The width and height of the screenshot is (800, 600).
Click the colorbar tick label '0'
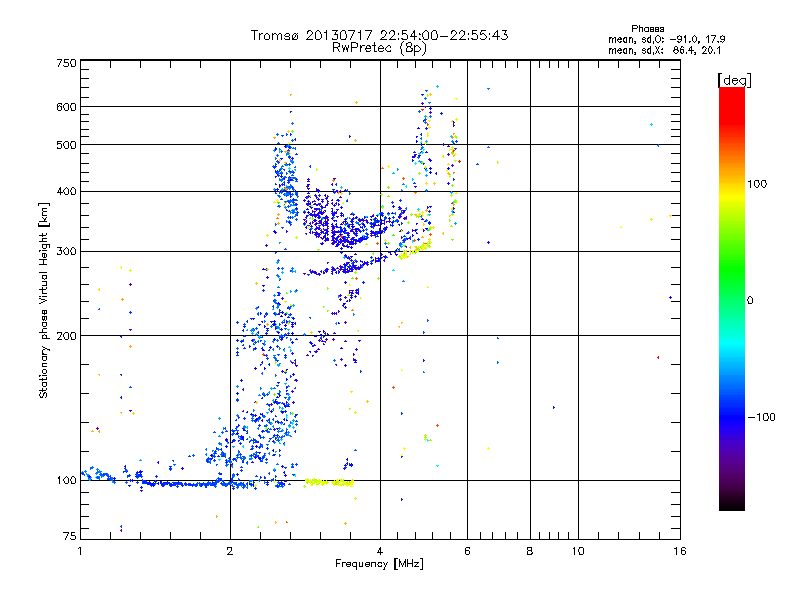(750, 301)
